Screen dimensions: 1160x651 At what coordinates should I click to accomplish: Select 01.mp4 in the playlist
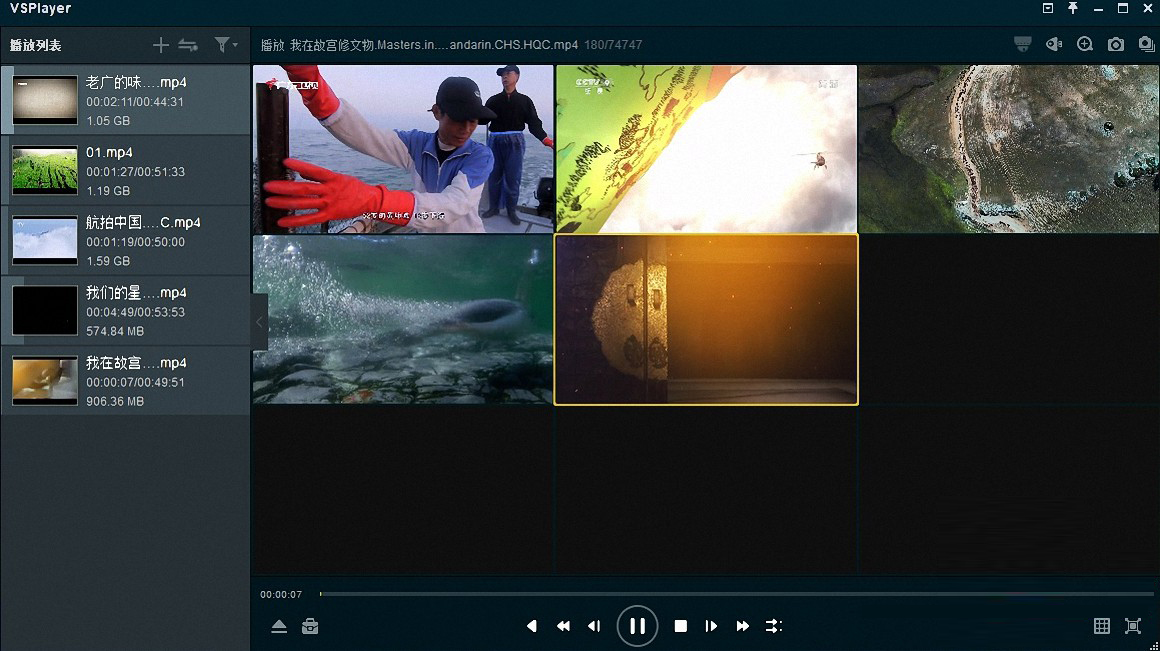[x=126, y=170]
